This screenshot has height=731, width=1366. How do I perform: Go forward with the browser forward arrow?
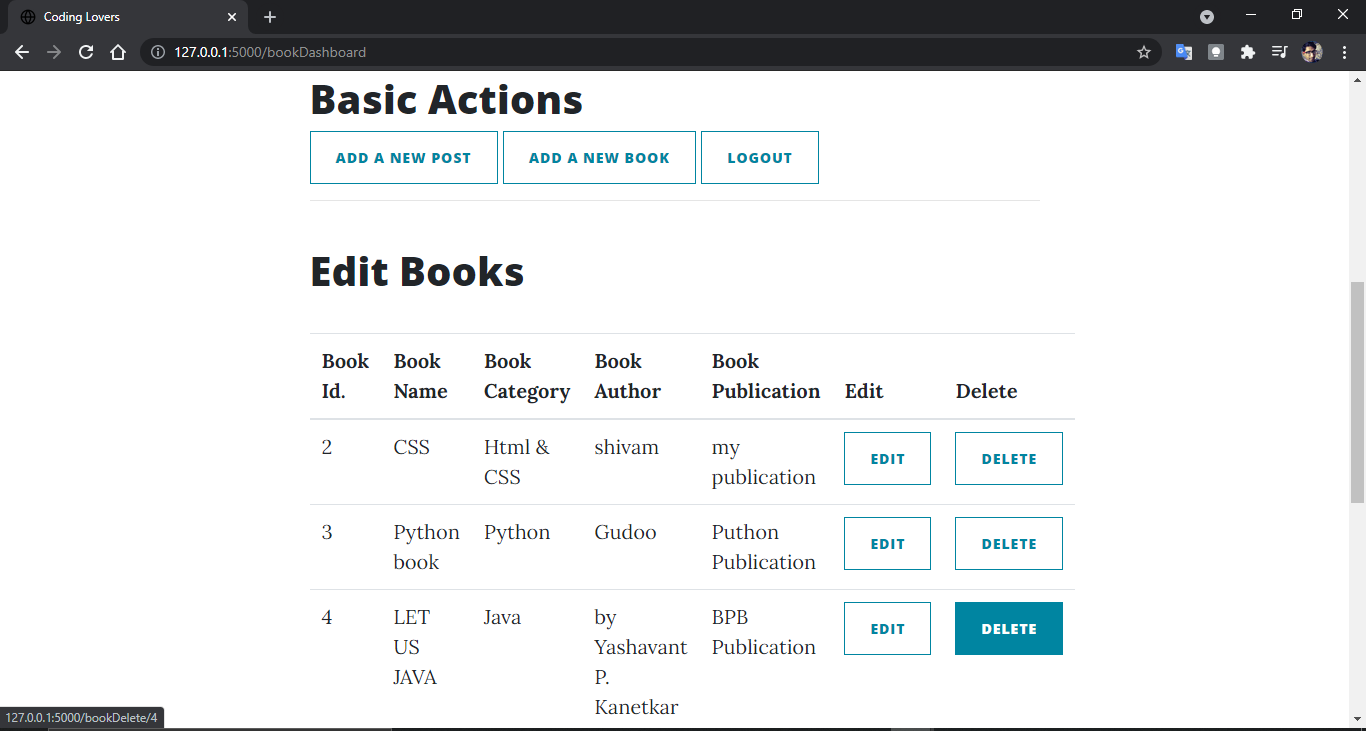click(x=54, y=52)
